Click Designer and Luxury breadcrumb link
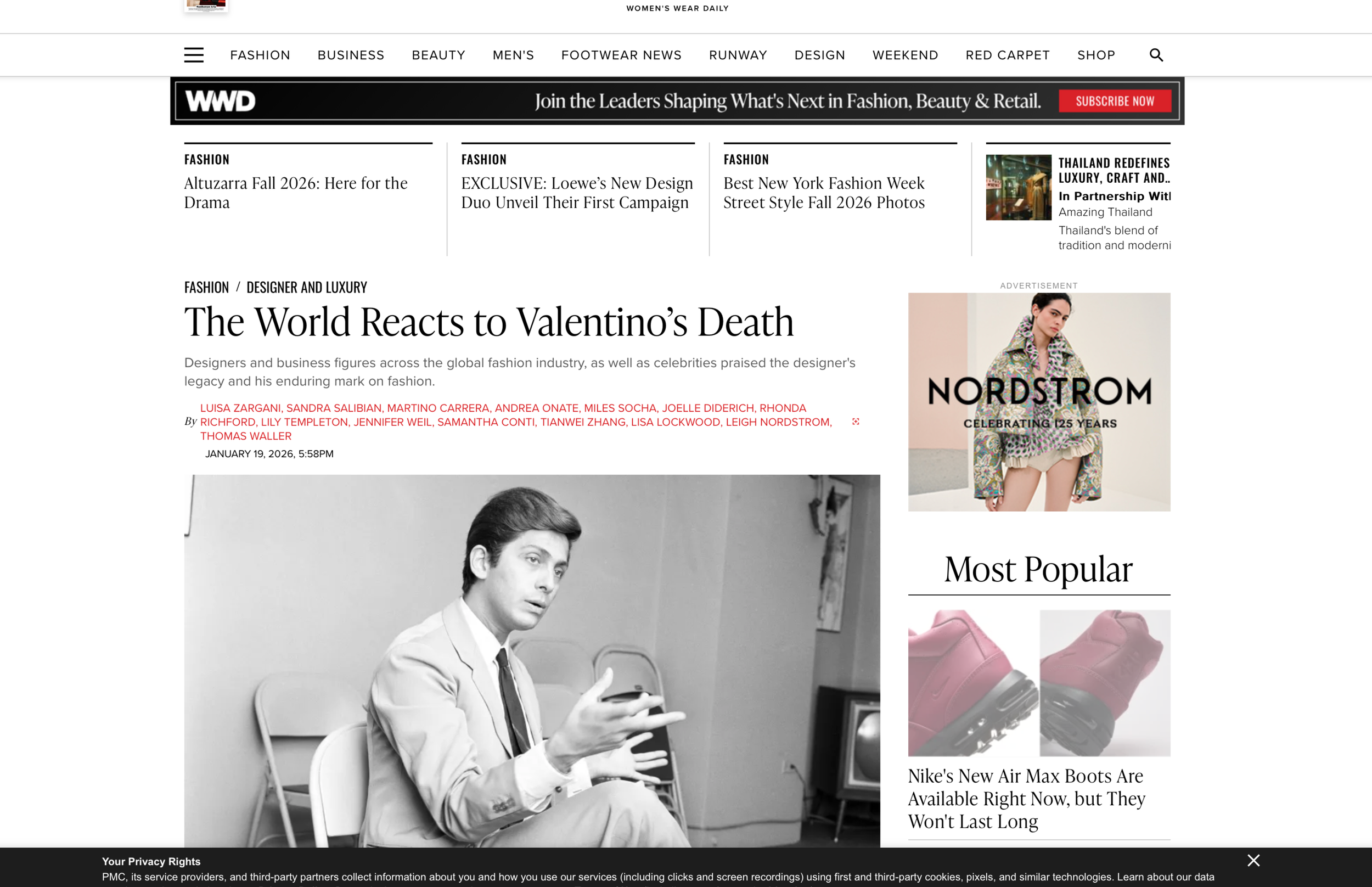Image resolution: width=1372 pixels, height=887 pixels. coord(306,287)
